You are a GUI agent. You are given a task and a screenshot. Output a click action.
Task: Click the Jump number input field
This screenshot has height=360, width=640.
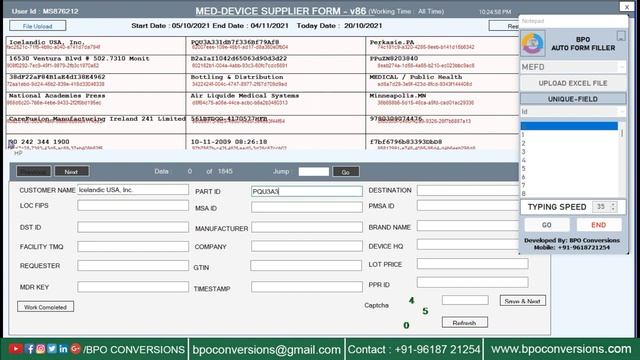pos(313,171)
